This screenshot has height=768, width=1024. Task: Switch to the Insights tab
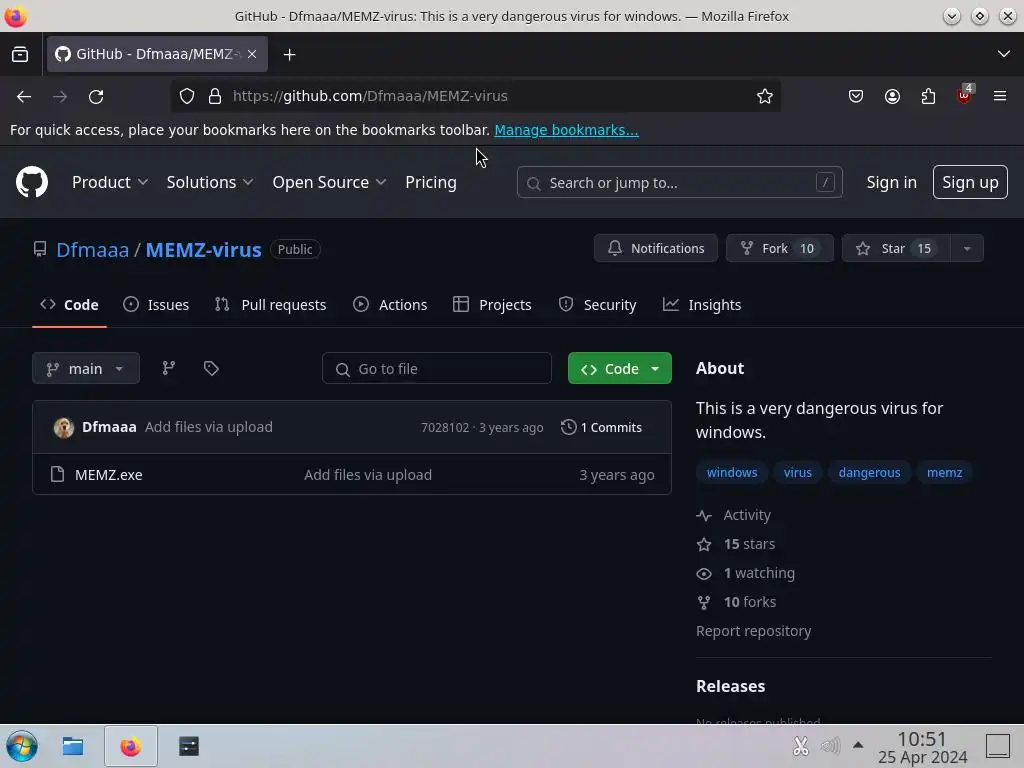(702, 305)
